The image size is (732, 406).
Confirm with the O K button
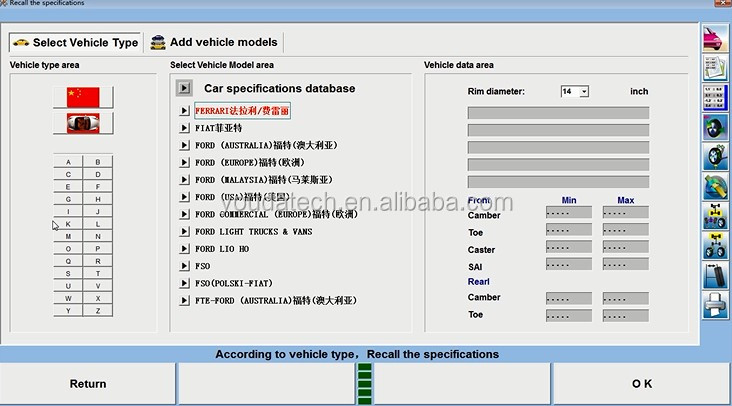pyautogui.click(x=641, y=384)
